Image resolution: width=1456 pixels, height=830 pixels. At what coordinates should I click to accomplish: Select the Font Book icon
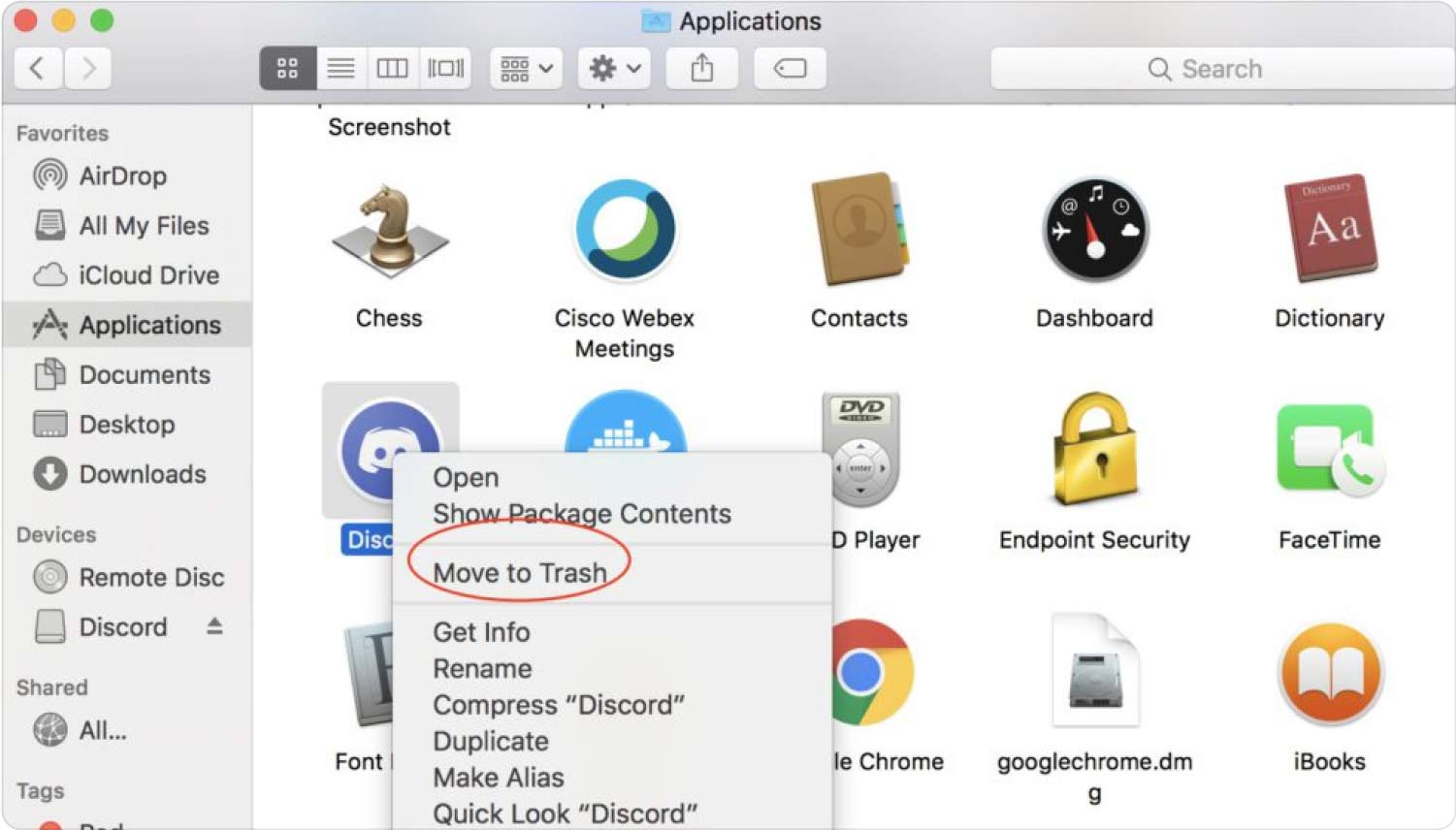point(371,674)
